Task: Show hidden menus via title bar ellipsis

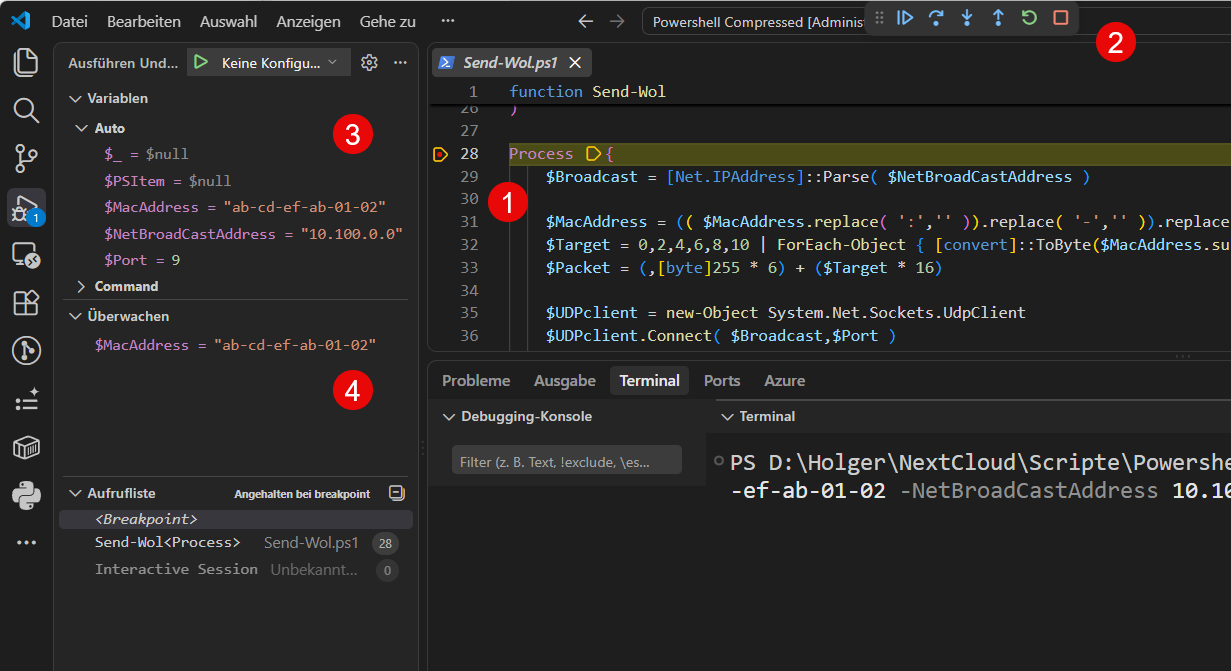Action: [448, 21]
